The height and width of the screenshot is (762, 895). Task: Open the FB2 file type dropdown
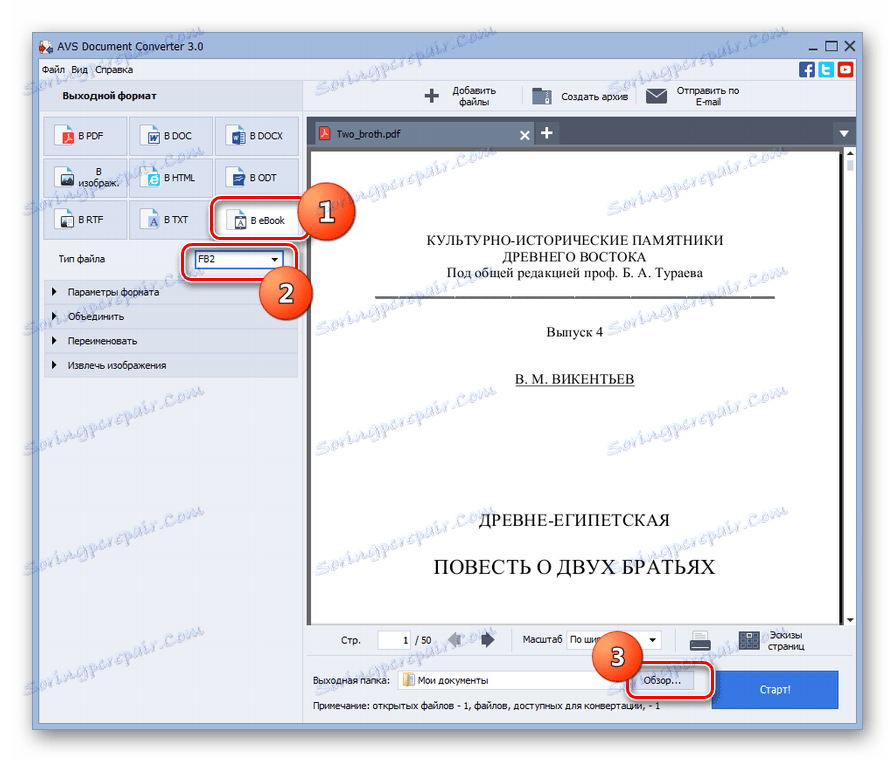point(239,259)
